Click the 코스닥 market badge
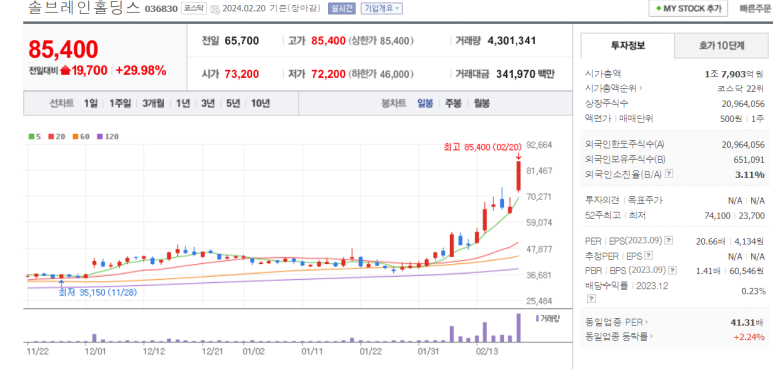The width and height of the screenshot is (773, 369). pos(194,8)
